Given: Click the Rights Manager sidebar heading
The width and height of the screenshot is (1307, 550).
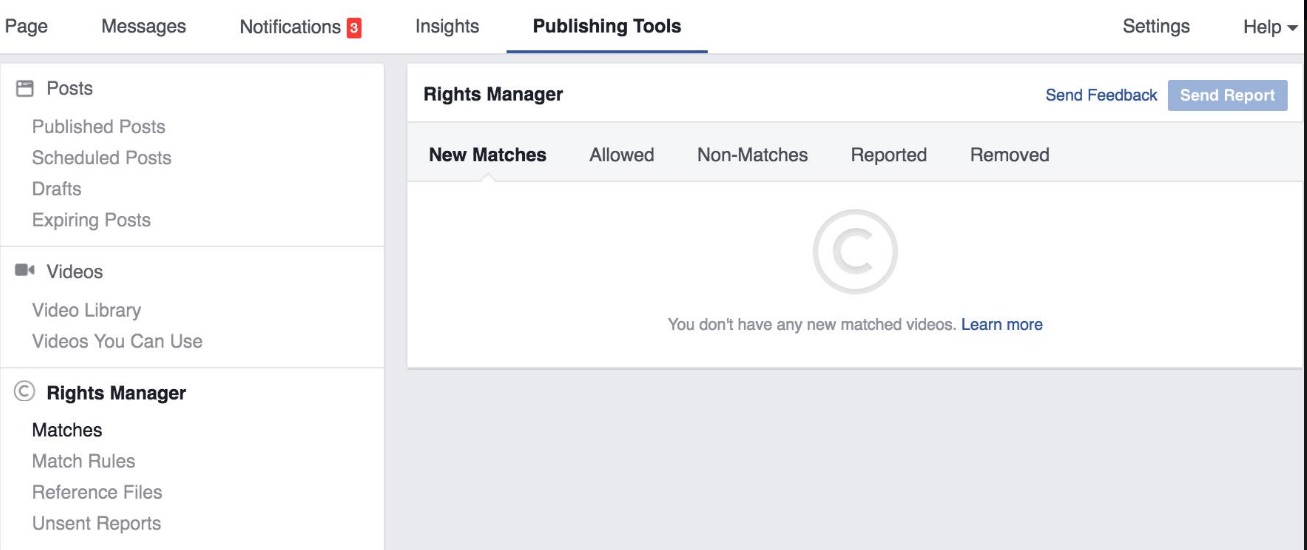Looking at the screenshot, I should click(116, 393).
